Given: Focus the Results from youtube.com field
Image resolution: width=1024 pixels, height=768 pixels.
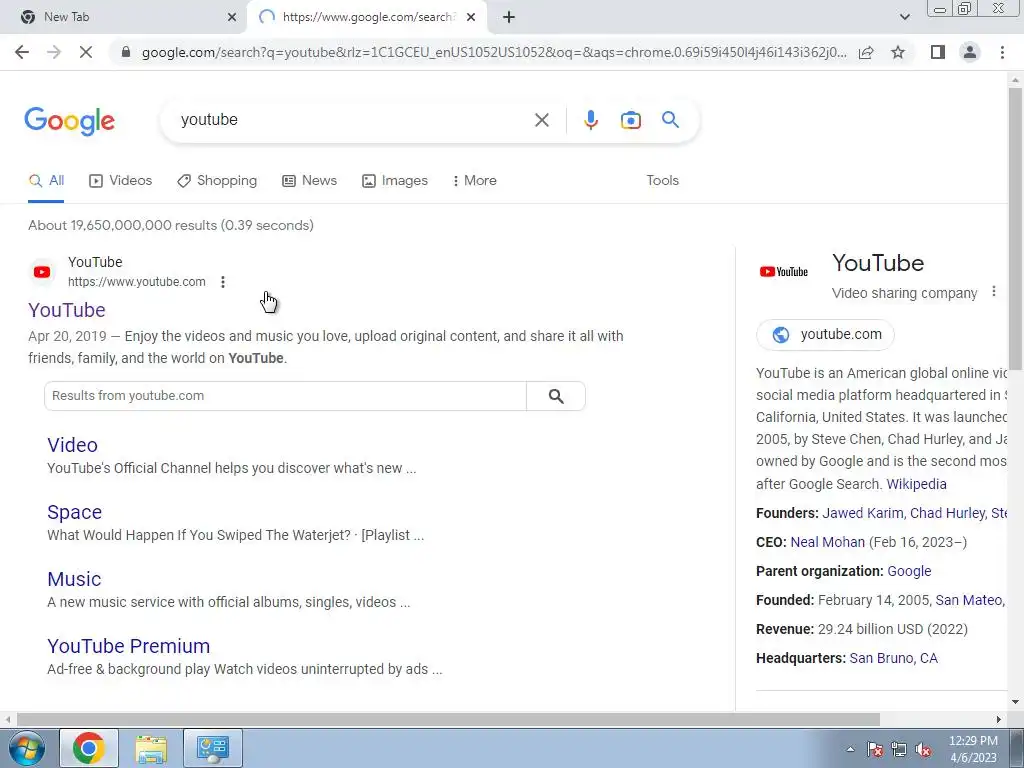Looking at the screenshot, I should [285, 396].
